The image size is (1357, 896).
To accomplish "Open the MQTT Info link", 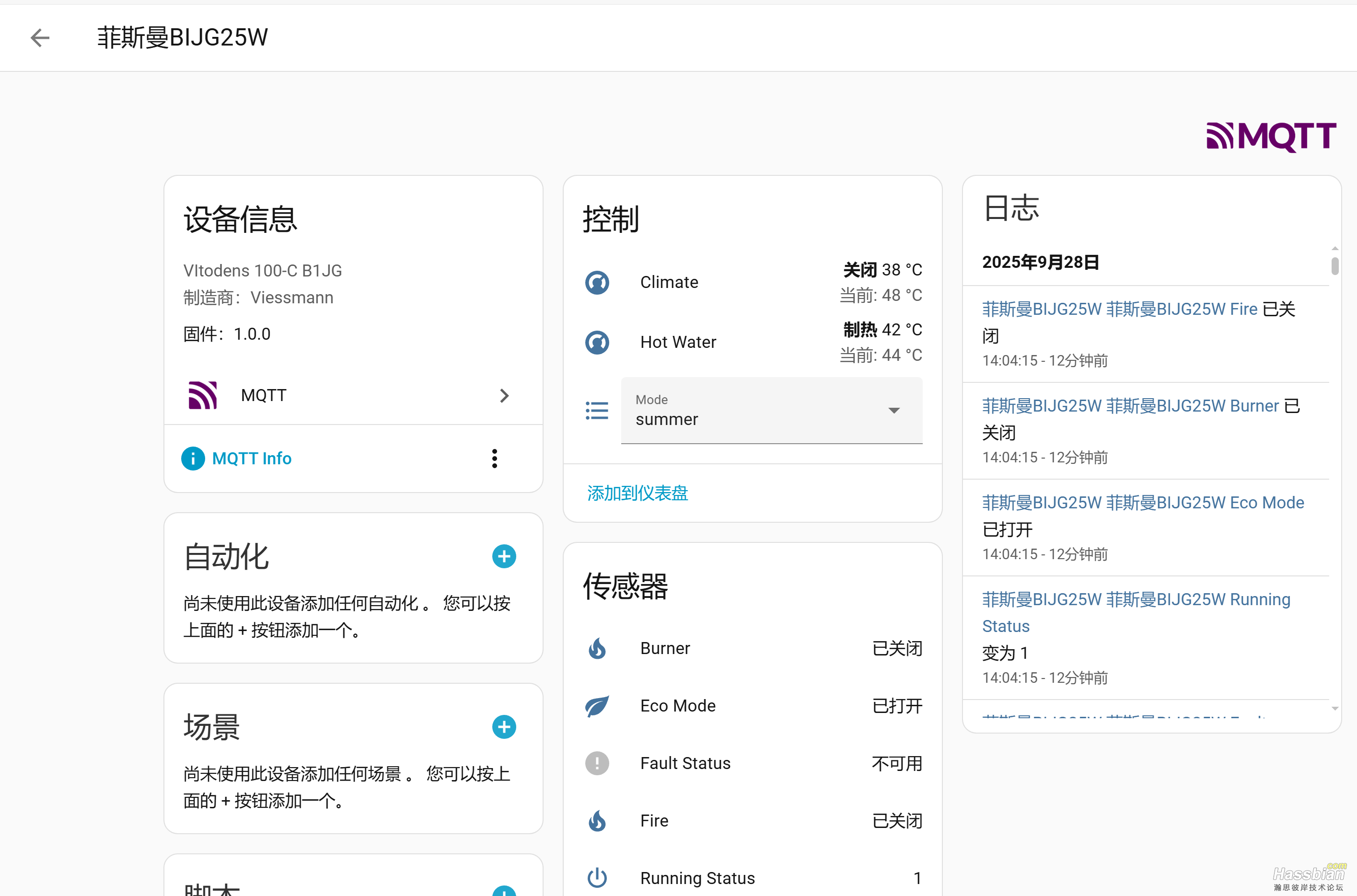I will click(252, 458).
